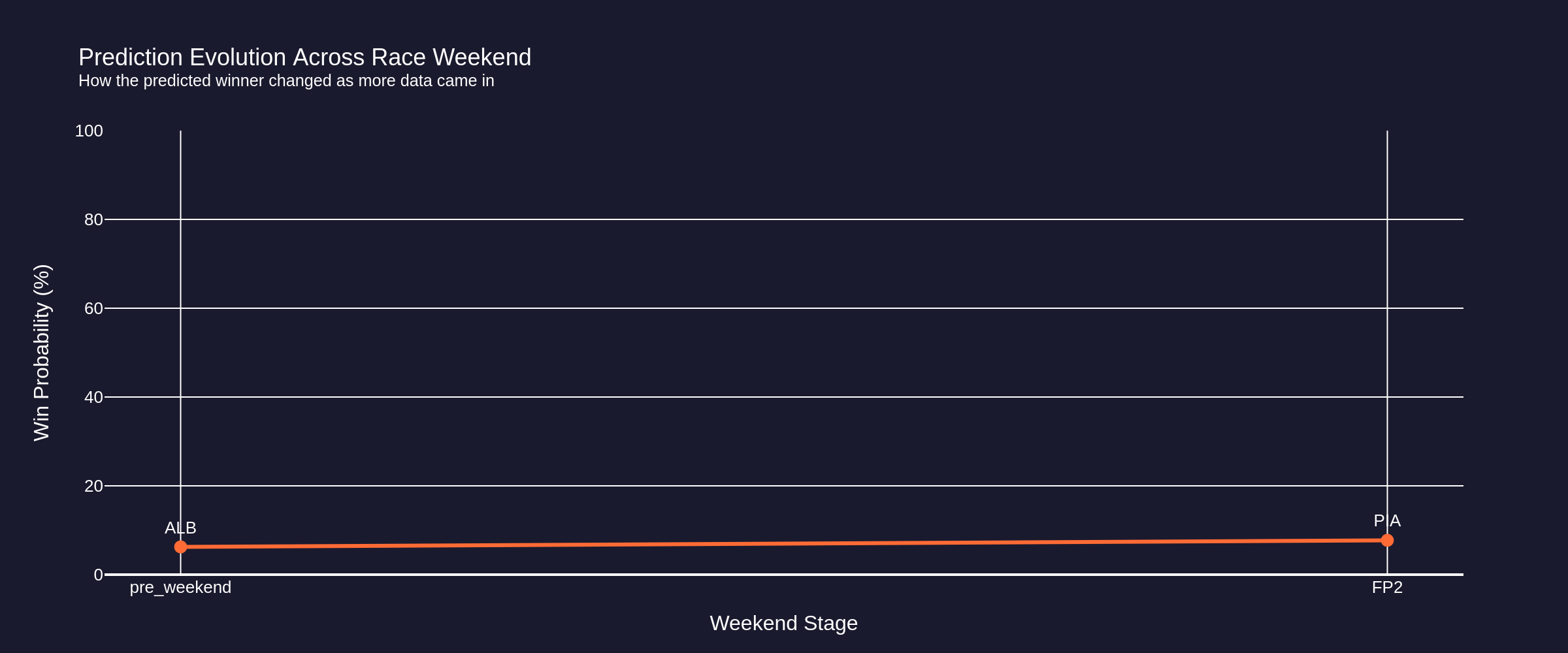The height and width of the screenshot is (653, 1568).
Task: Click the horizontal gridline at 80 percent
Action: coord(784,219)
